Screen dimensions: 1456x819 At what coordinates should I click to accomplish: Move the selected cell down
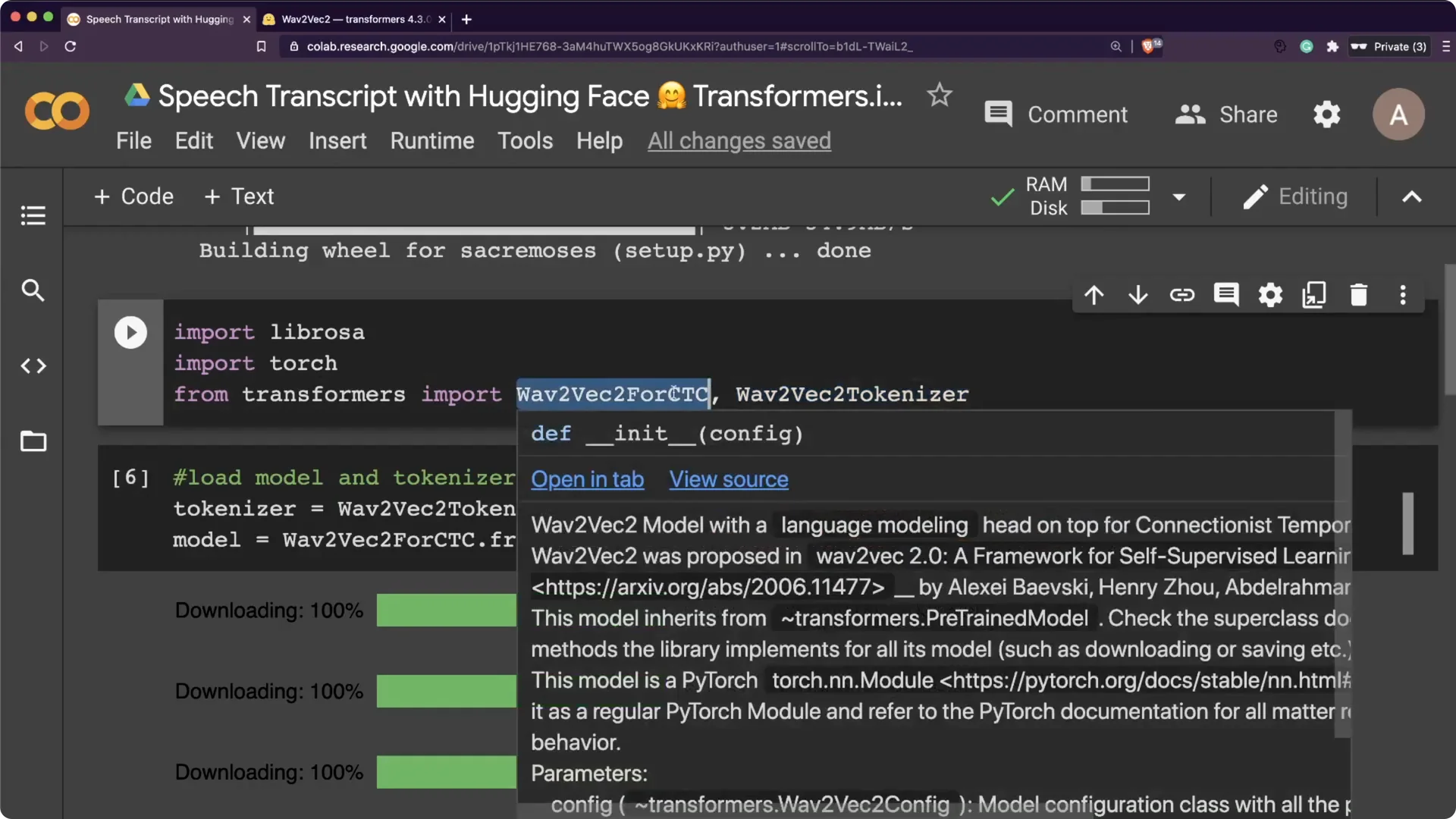click(x=1138, y=295)
